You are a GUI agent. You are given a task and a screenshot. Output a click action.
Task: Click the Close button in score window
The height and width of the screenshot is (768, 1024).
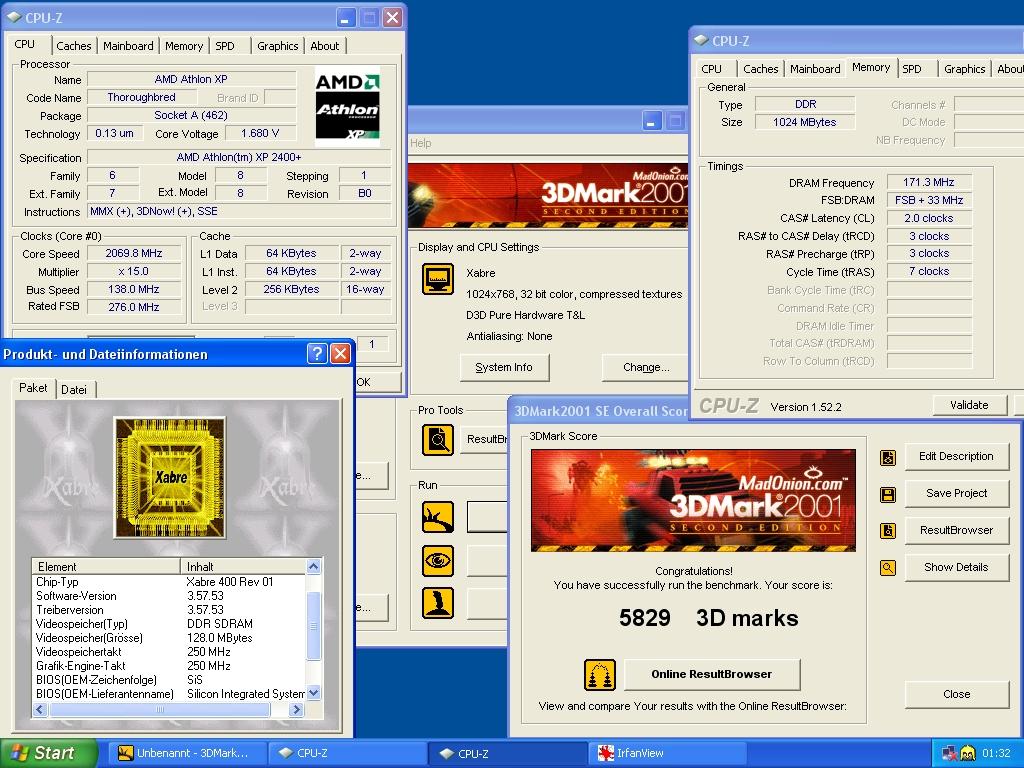click(956, 694)
